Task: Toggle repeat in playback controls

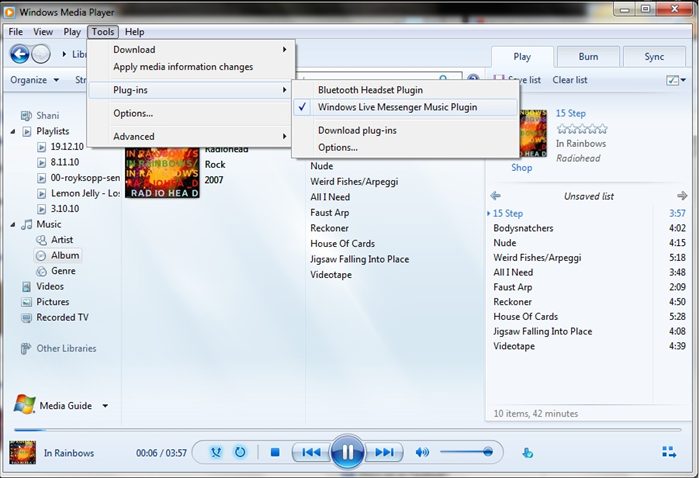Action: [240, 453]
